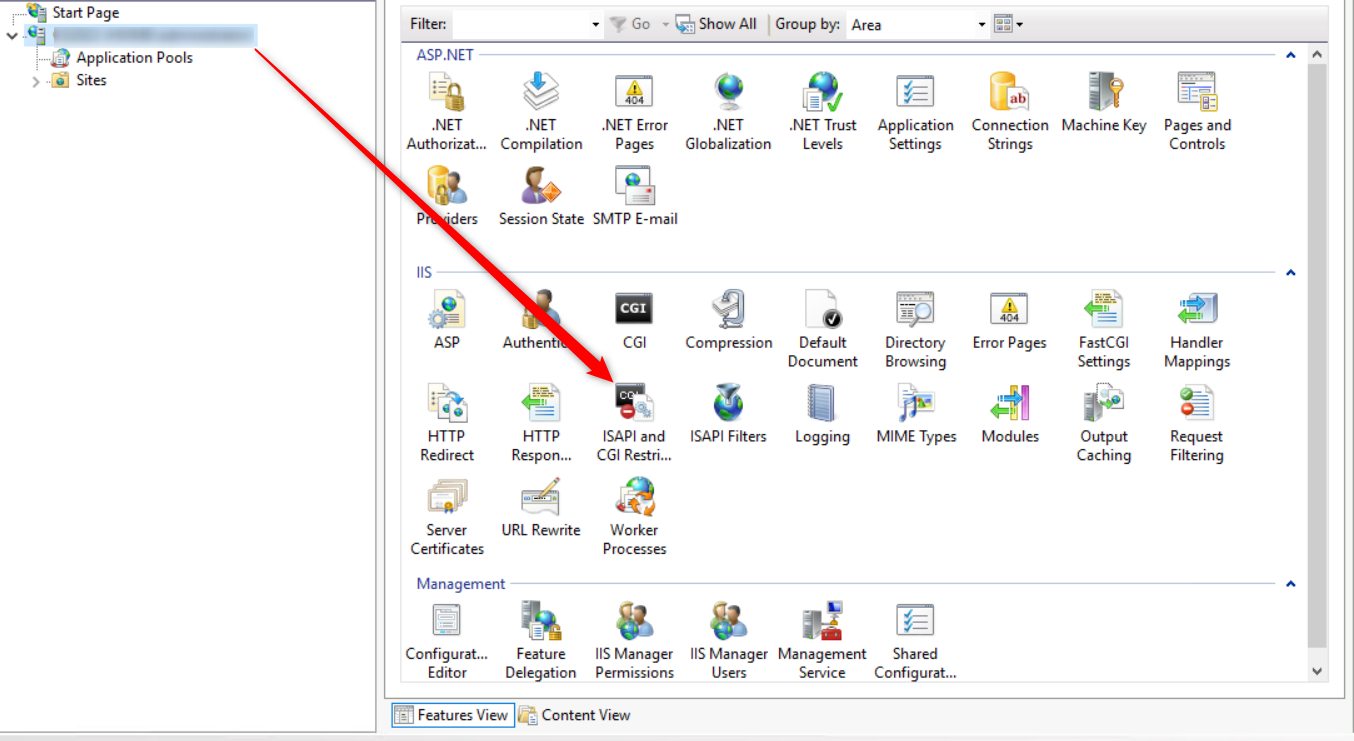Select the Features View tab
Viewport: 1354px width, 741px height.
(x=452, y=715)
